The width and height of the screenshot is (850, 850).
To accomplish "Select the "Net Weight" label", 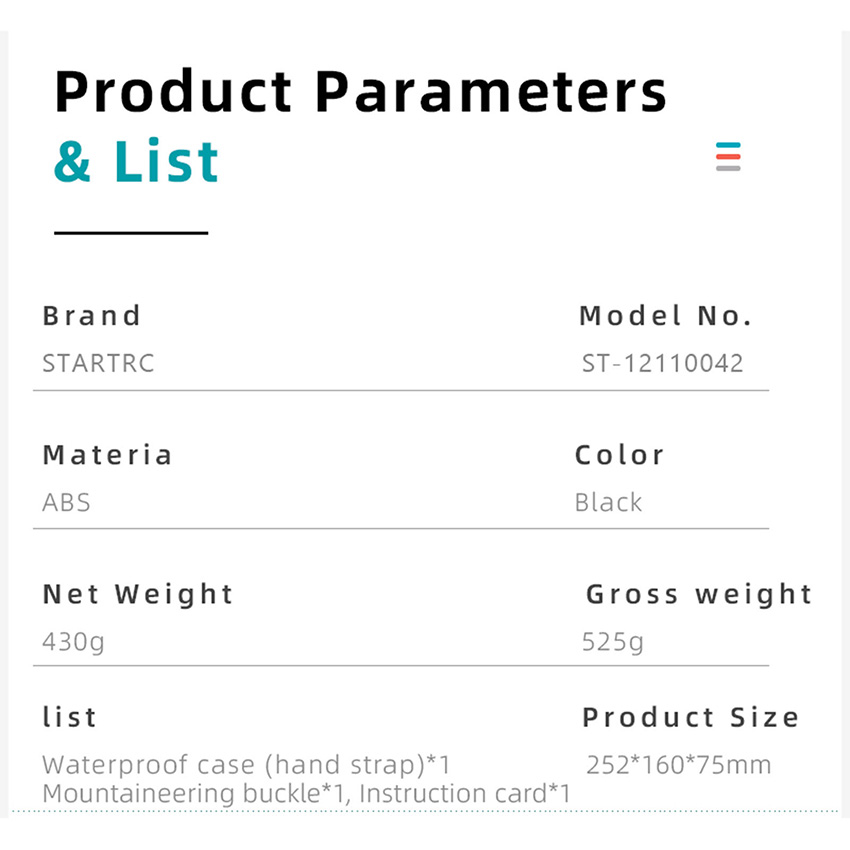I will pyautogui.click(x=137, y=594).
